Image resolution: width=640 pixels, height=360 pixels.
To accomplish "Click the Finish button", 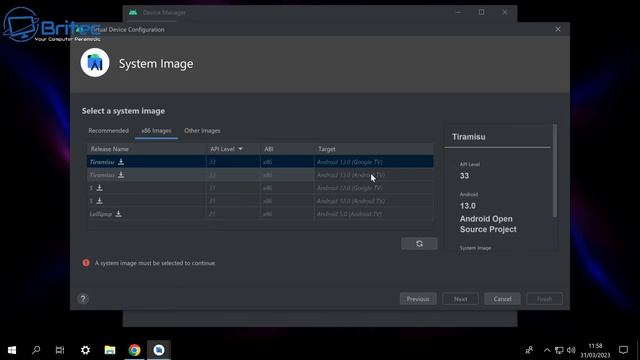I will (544, 299).
